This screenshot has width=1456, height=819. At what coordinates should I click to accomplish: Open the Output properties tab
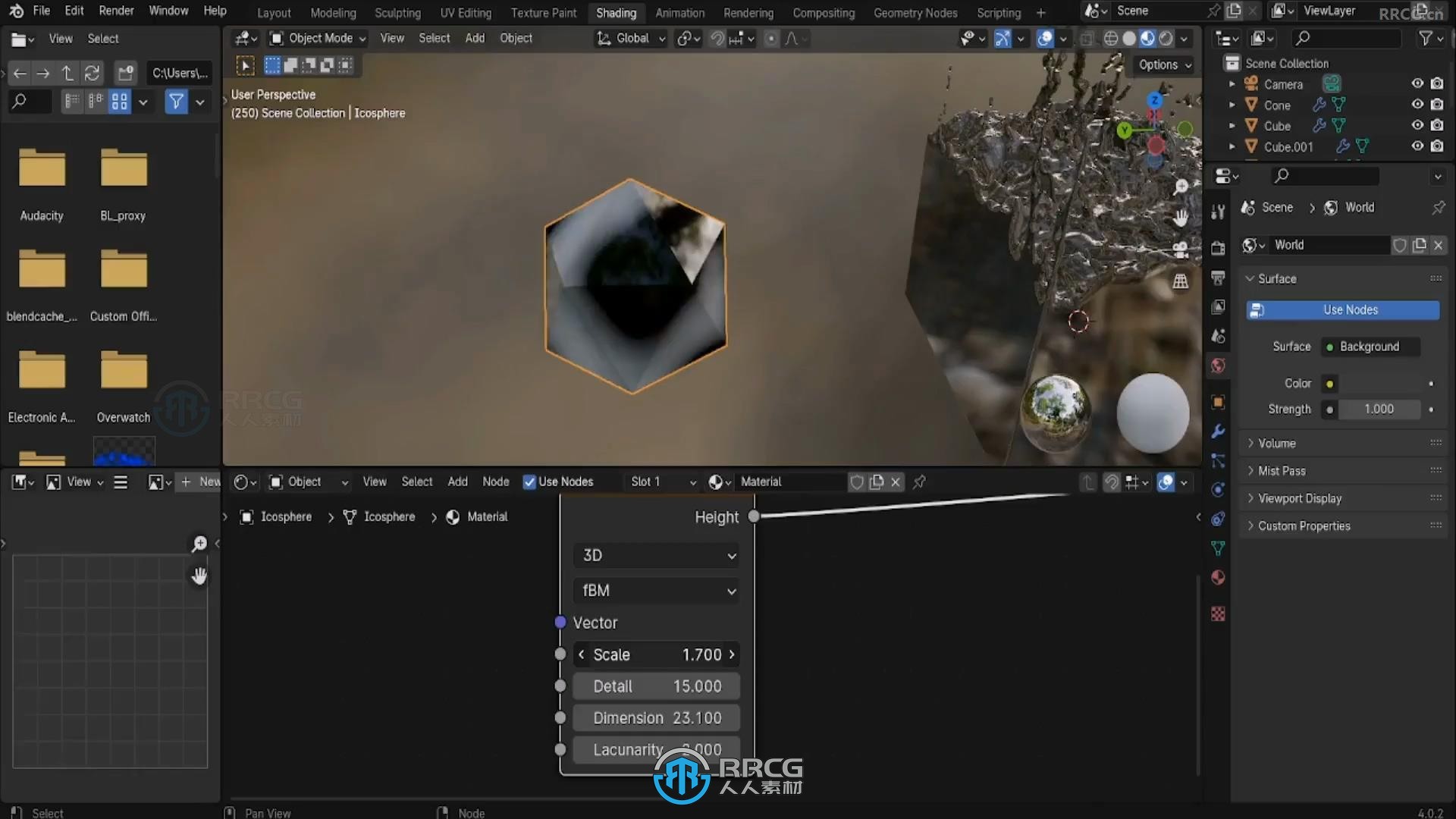(1218, 278)
